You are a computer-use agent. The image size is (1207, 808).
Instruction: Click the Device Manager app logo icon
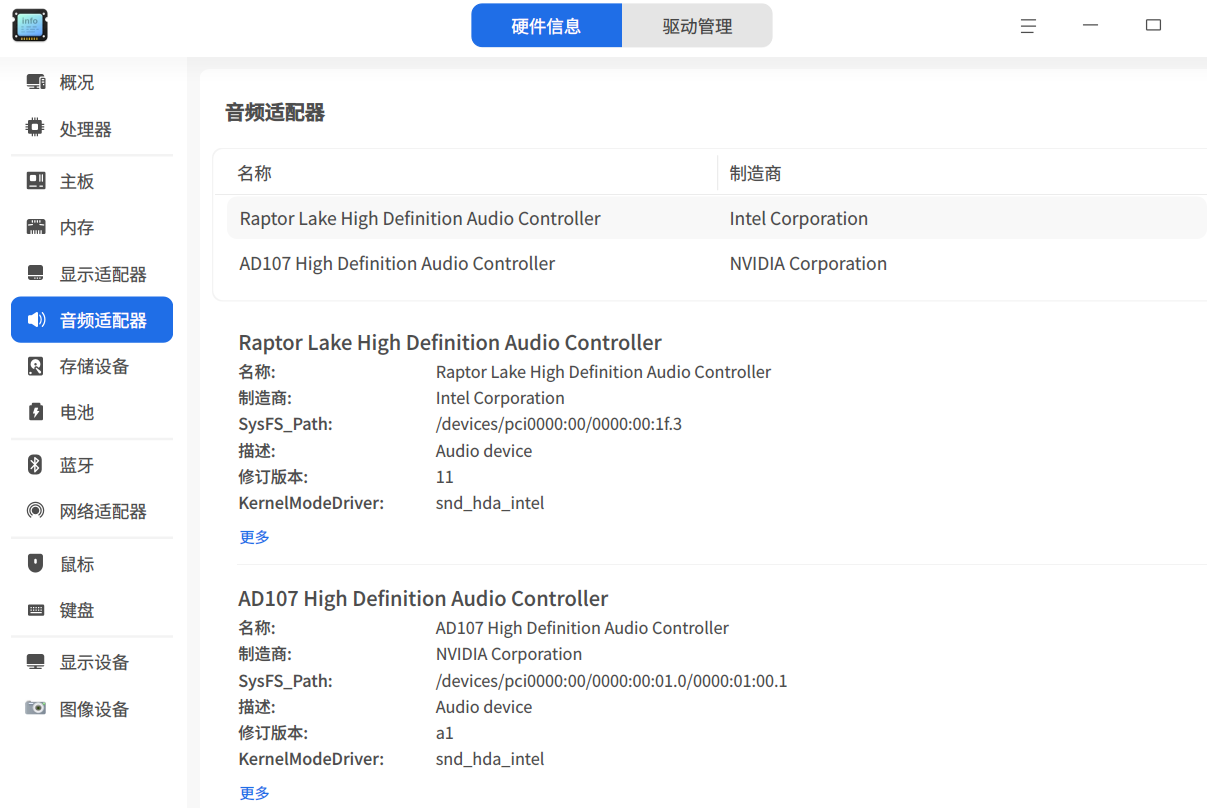tap(30, 26)
